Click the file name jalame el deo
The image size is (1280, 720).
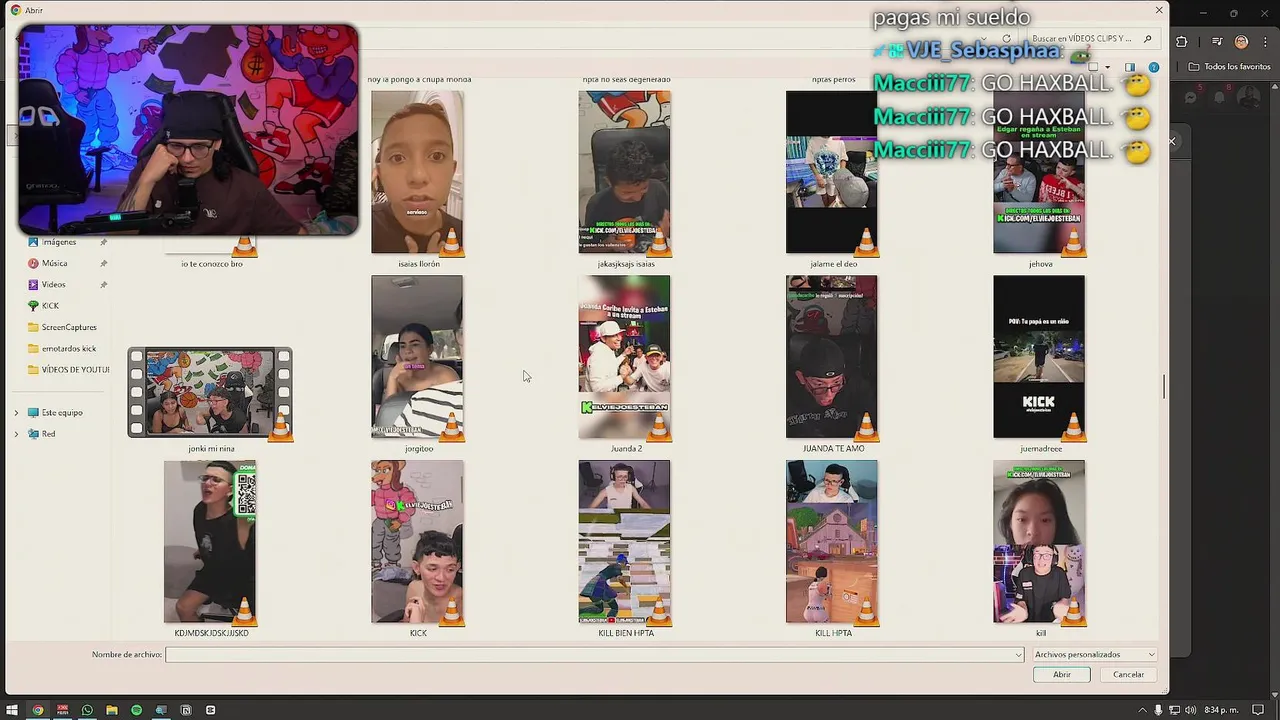click(x=834, y=264)
